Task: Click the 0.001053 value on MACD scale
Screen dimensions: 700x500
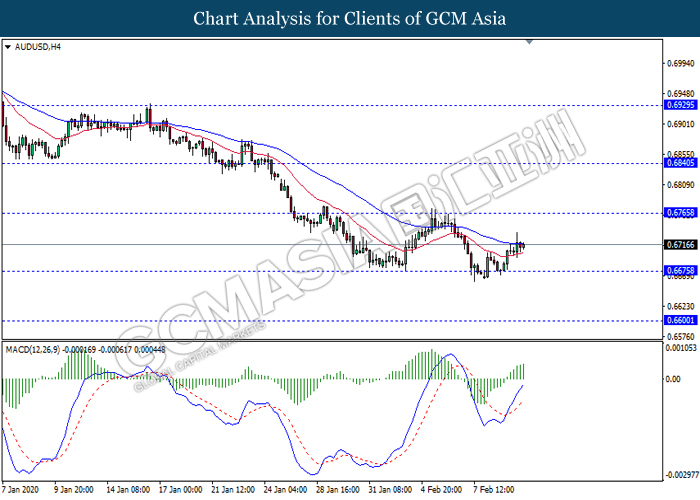Action: (682, 348)
